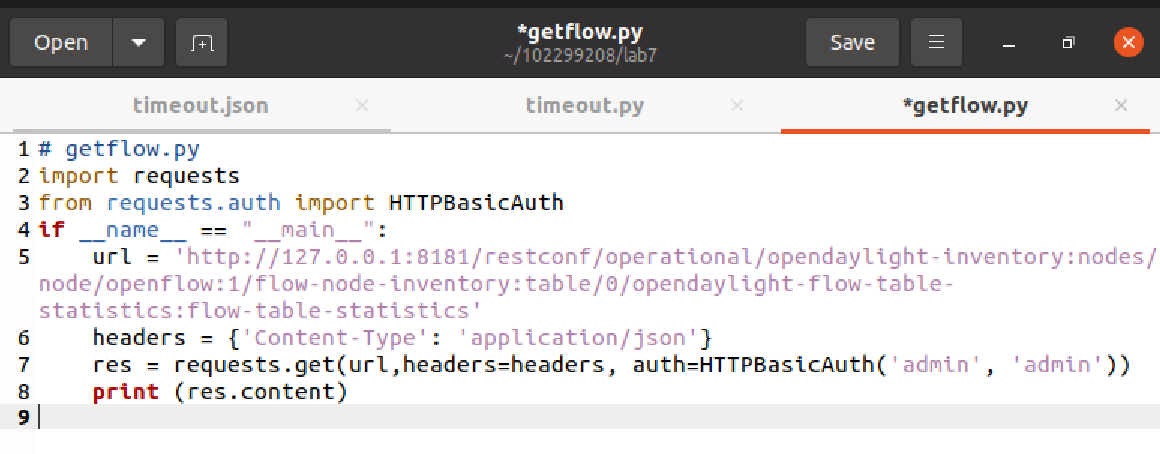Click the URL string on line 5
Screen dimensions: 1160x454
pyautogui.click(x=600, y=258)
